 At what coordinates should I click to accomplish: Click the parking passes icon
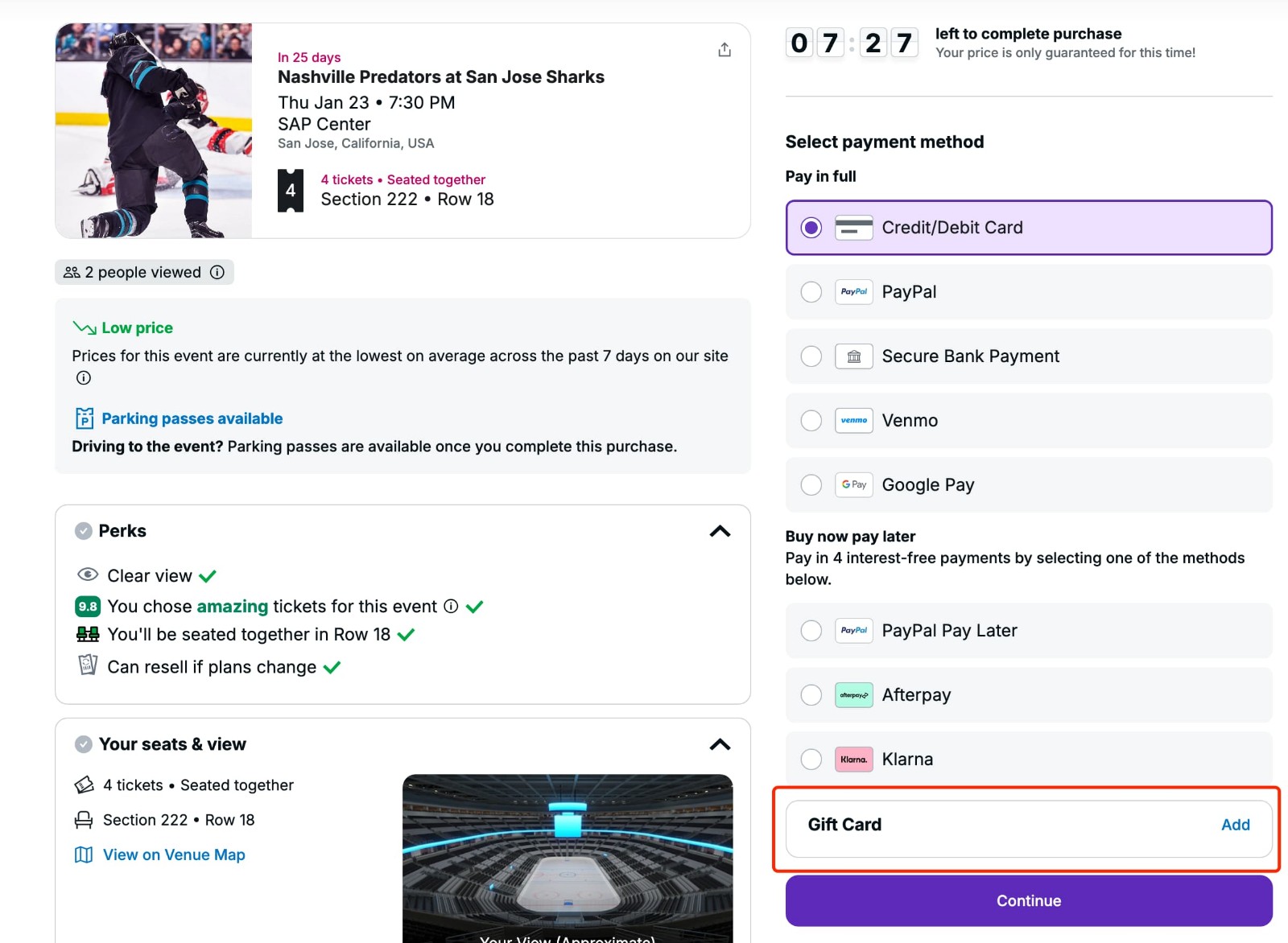point(84,418)
